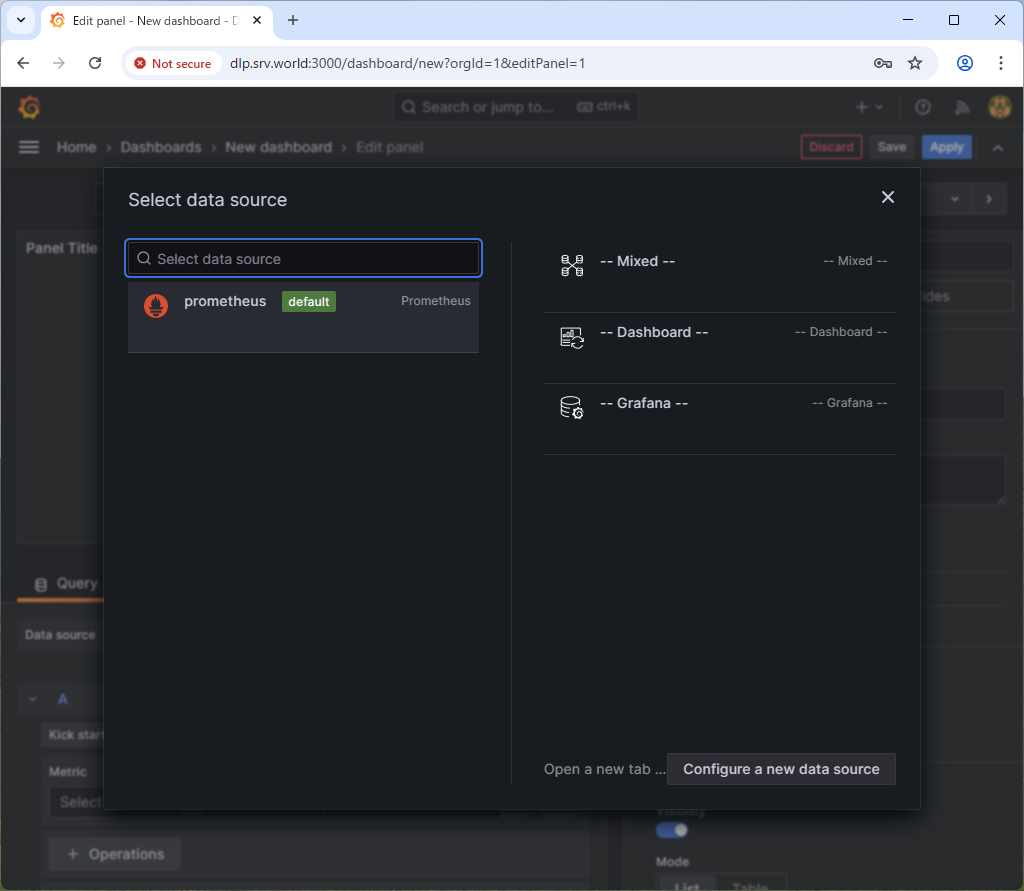Click the green default badge
Viewport: 1024px width, 891px height.
pyautogui.click(x=309, y=301)
